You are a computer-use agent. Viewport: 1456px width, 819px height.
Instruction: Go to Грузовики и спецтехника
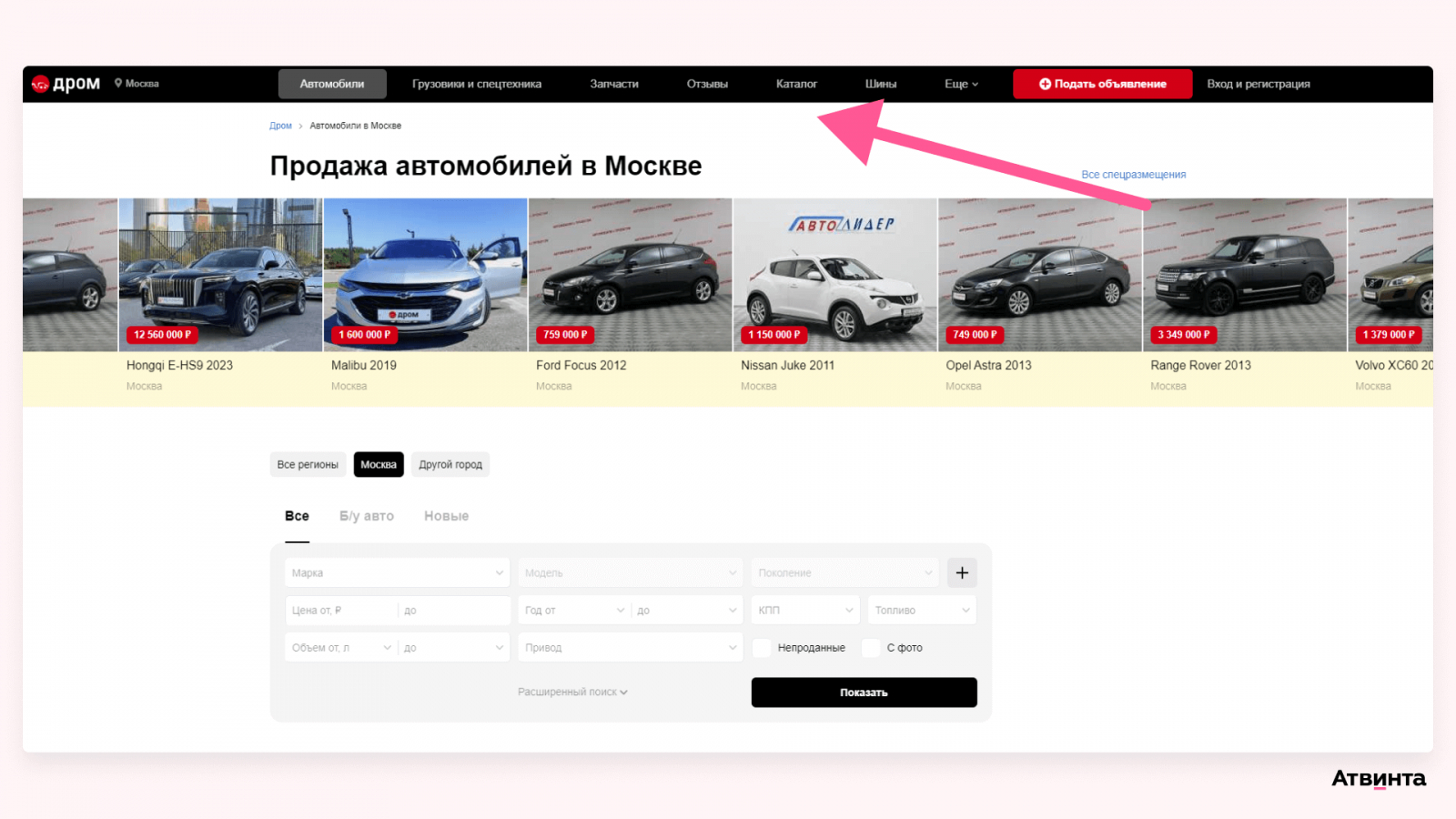[477, 84]
